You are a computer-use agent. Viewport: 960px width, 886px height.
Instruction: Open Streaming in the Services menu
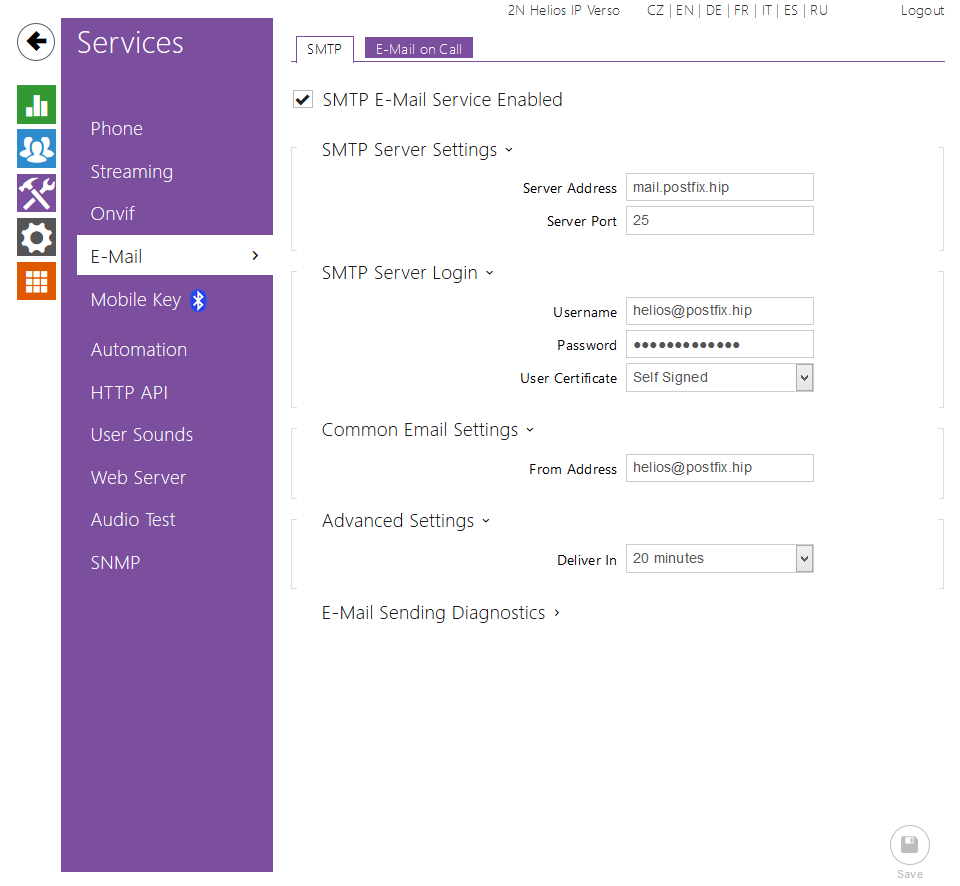(x=131, y=172)
